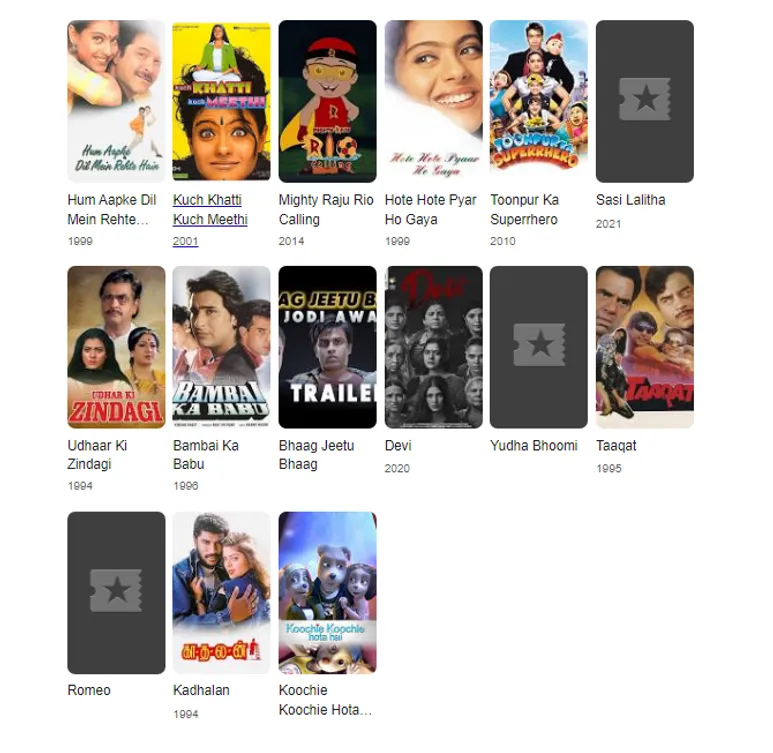Open the Taaqat movie poster
773x753 pixels.
pyautogui.click(x=644, y=347)
